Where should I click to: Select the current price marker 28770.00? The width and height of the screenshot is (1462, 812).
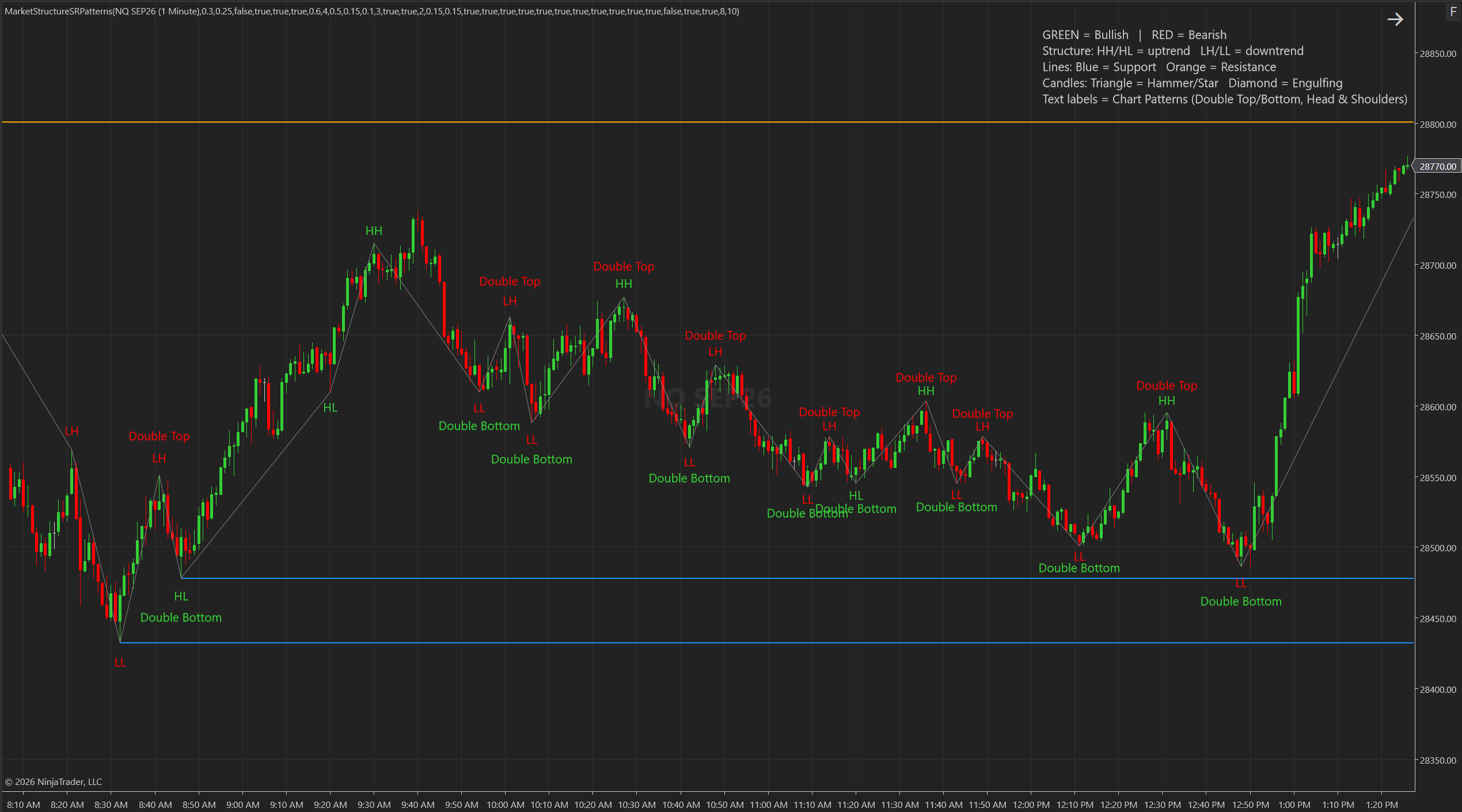(x=1438, y=166)
